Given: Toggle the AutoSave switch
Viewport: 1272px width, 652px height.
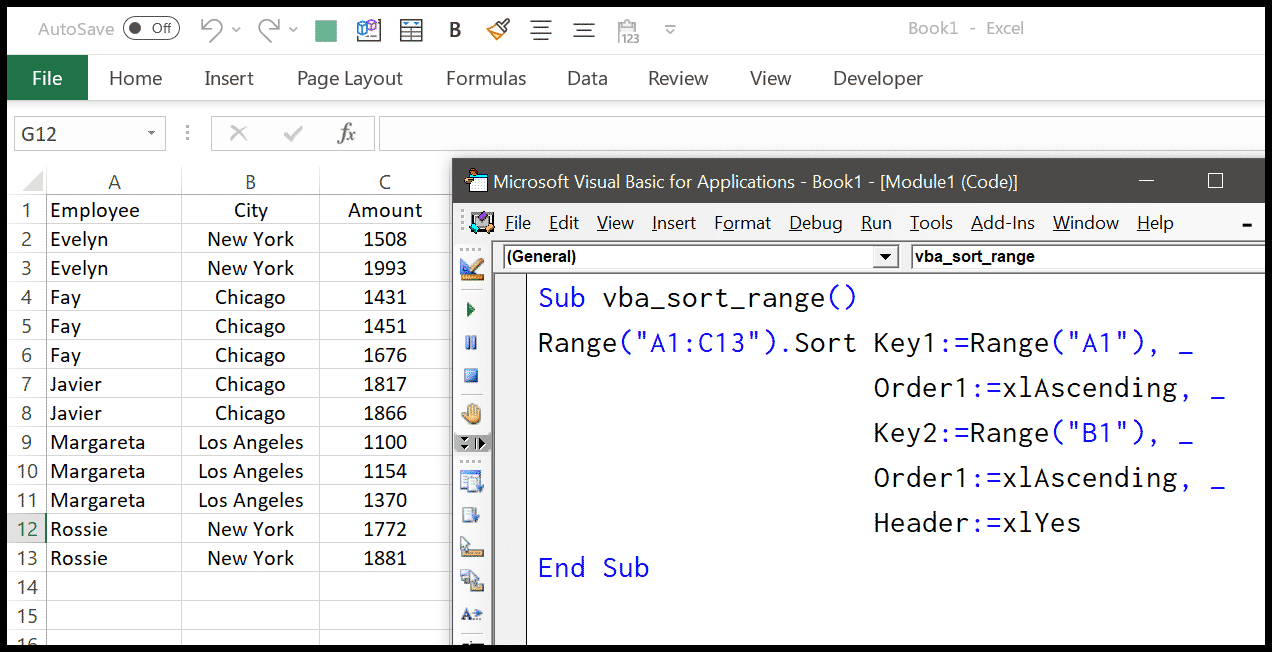Looking at the screenshot, I should click(x=151, y=29).
